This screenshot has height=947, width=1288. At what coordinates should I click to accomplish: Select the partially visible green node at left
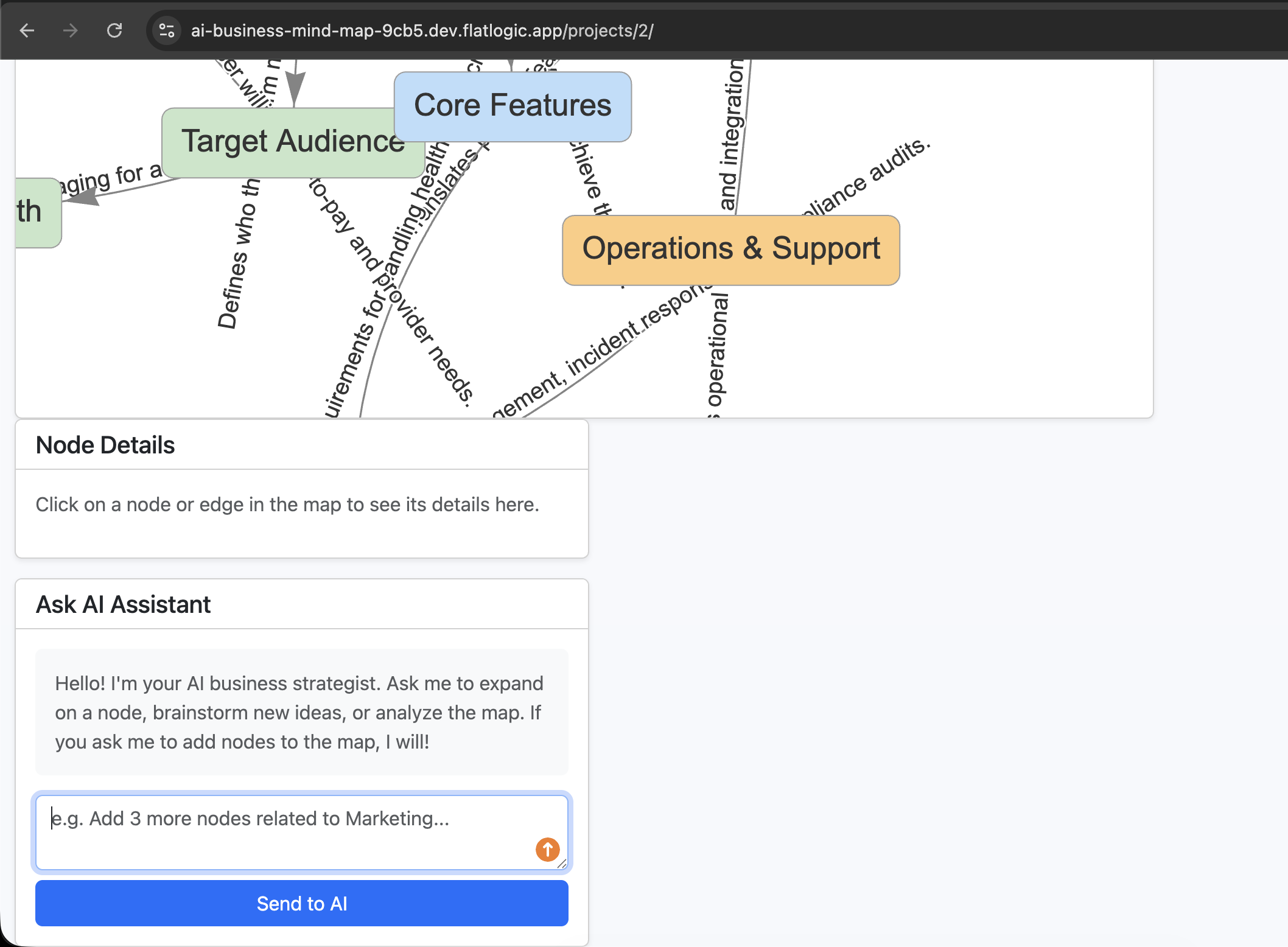click(38, 212)
